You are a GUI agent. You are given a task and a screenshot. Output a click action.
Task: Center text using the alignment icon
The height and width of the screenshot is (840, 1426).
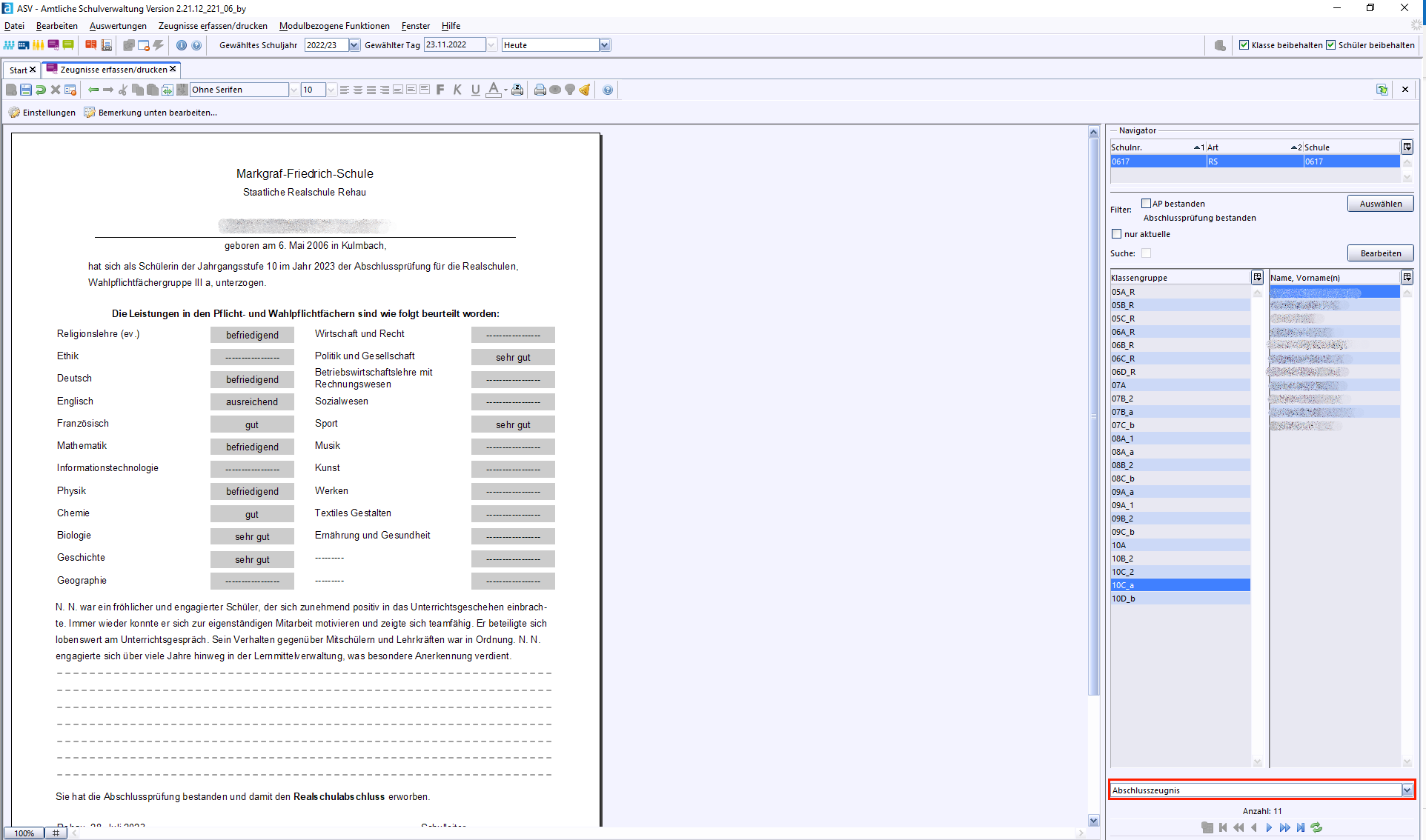coord(358,90)
